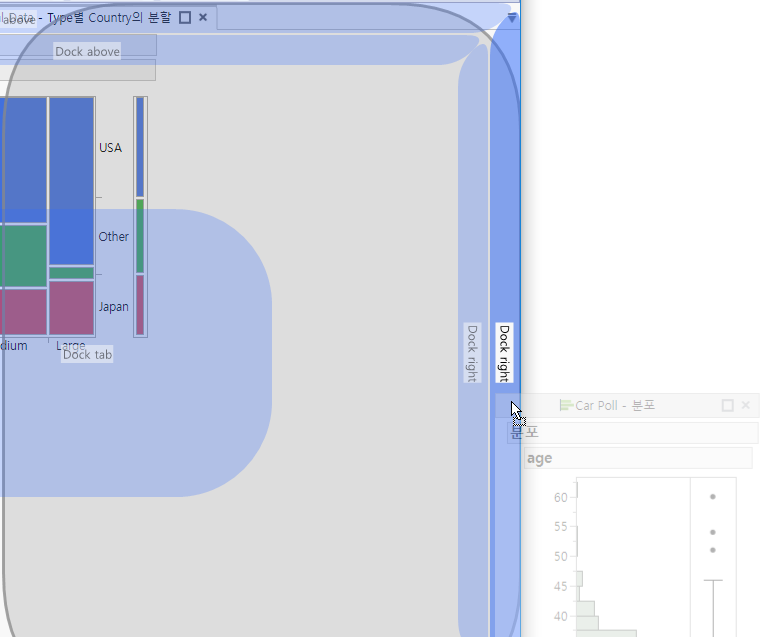Click the Other axis label

click(113, 237)
